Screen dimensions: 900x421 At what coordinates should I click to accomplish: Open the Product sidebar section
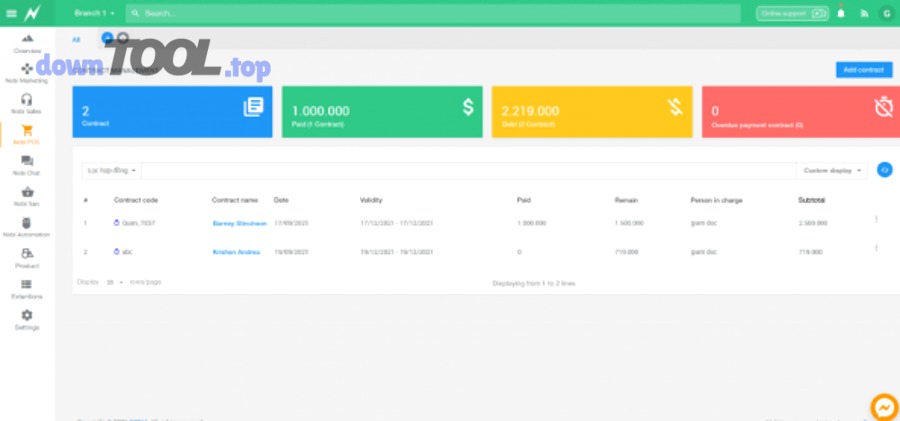point(27,258)
